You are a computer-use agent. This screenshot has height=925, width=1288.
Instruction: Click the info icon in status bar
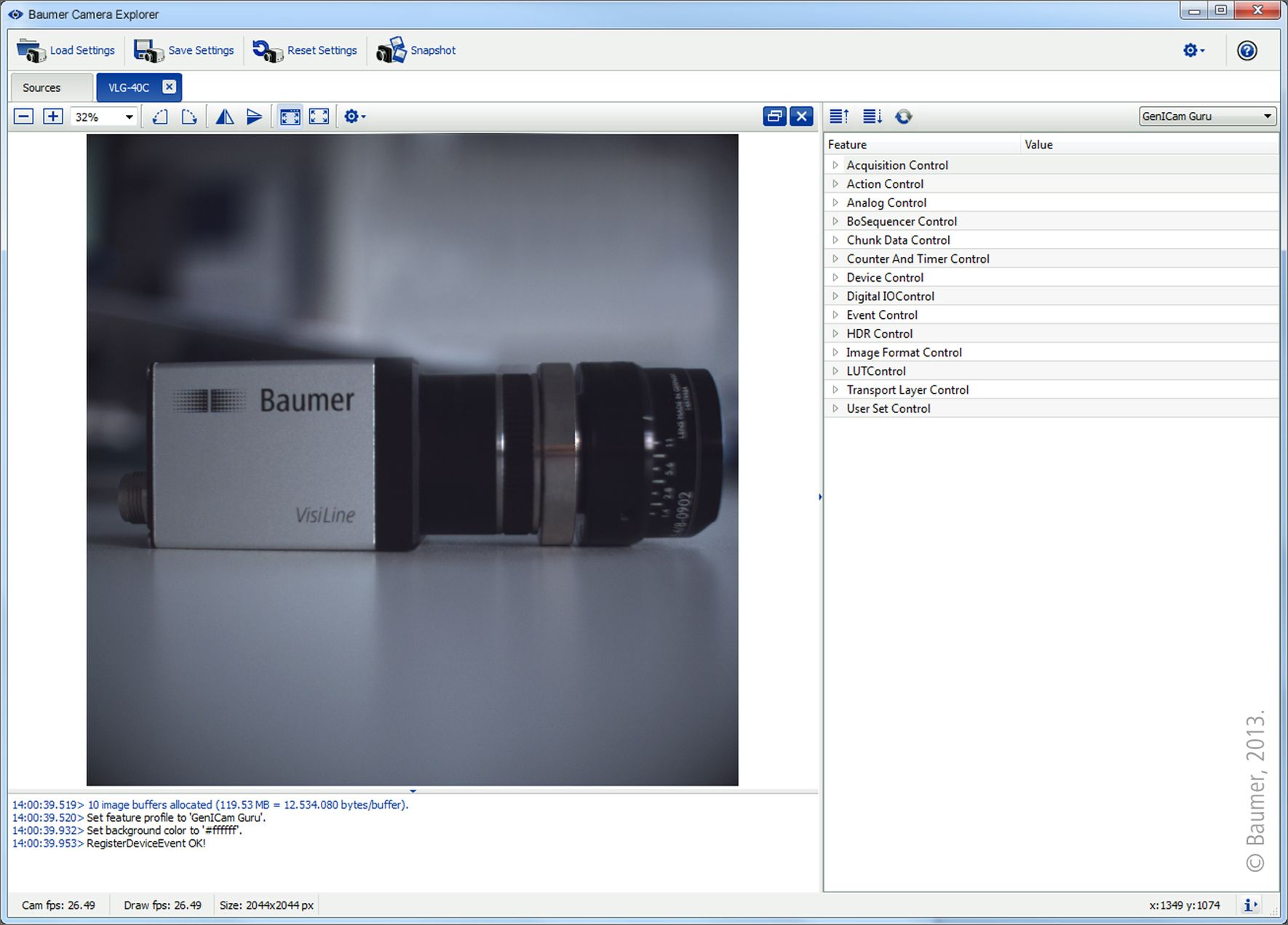click(1250, 905)
